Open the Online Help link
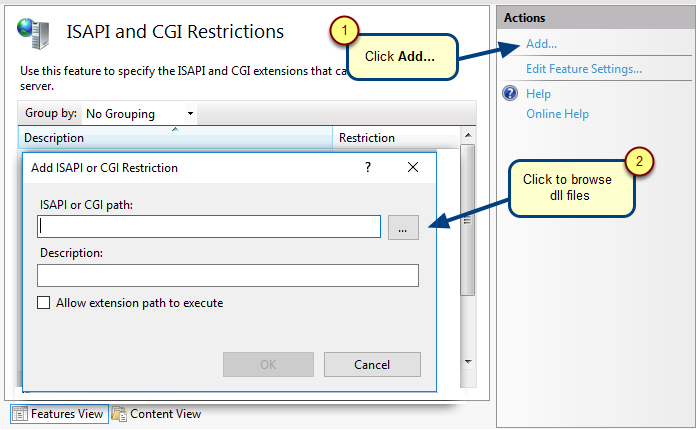 click(557, 114)
